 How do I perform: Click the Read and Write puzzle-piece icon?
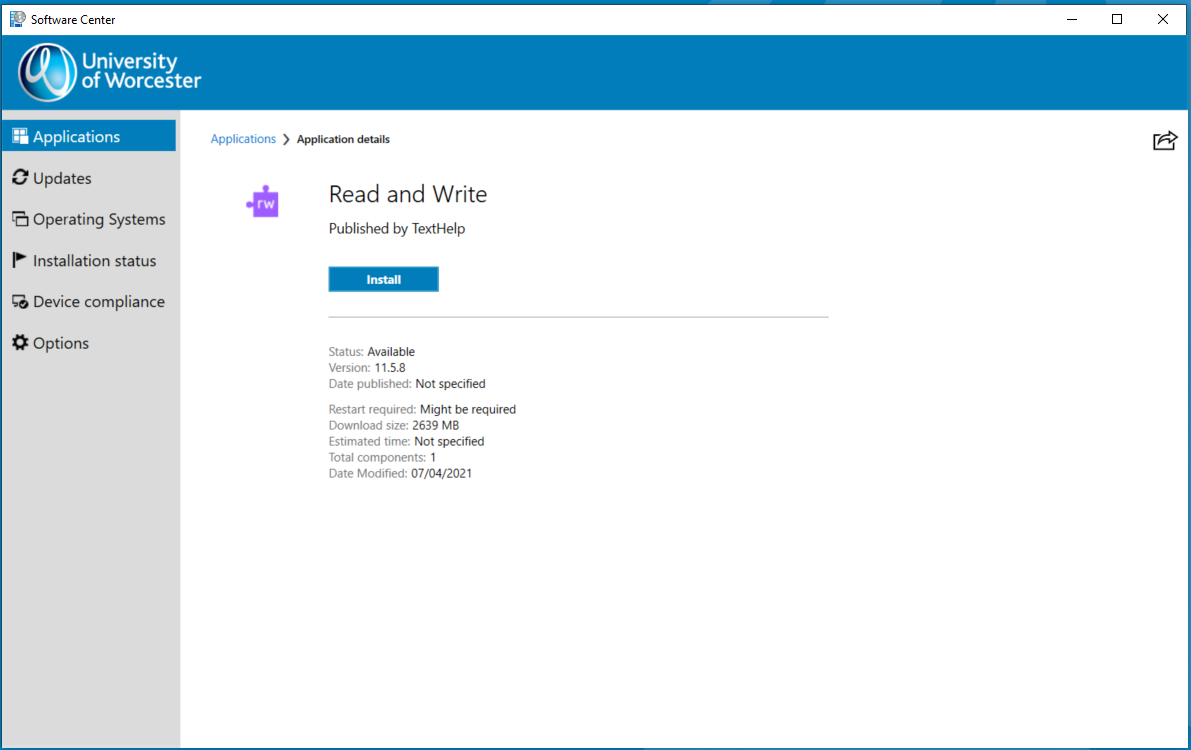(x=262, y=201)
